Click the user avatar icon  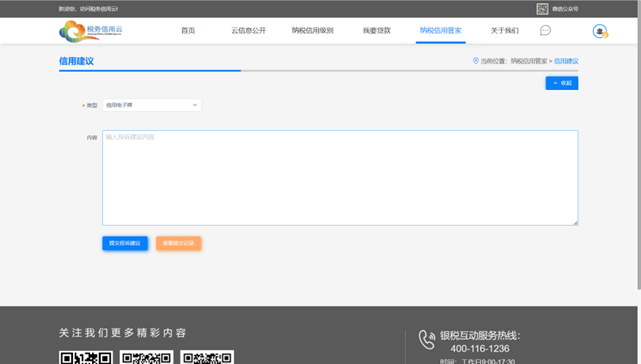(600, 31)
